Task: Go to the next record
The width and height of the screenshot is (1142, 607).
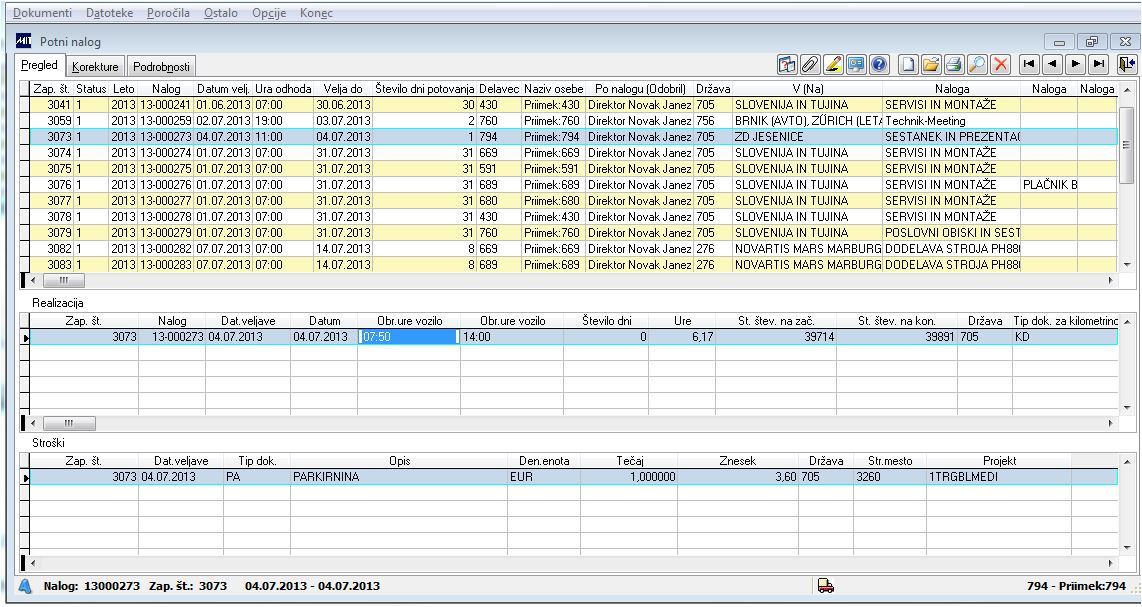Action: click(x=1075, y=65)
